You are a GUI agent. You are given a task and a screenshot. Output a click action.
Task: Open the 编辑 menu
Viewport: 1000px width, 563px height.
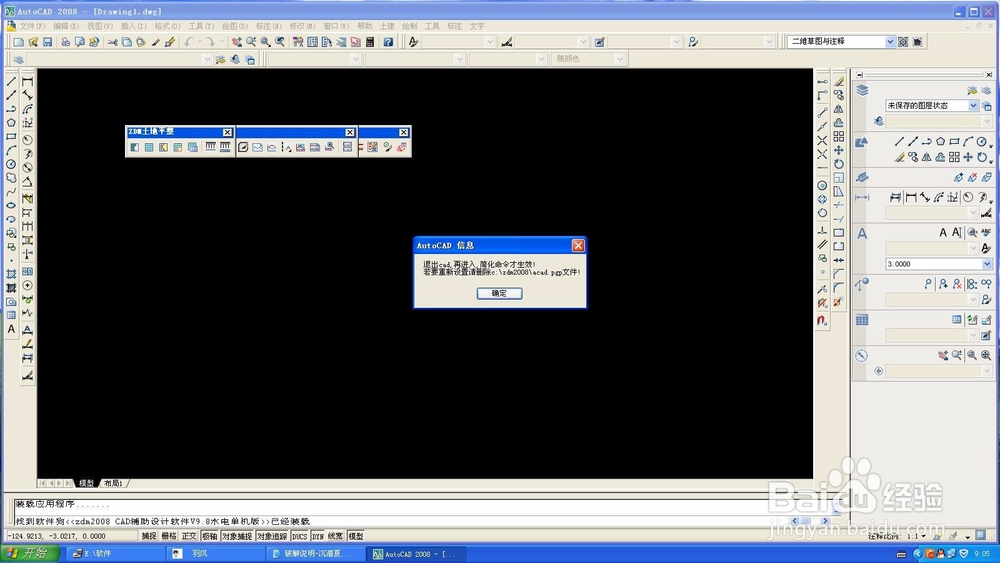[x=66, y=26]
